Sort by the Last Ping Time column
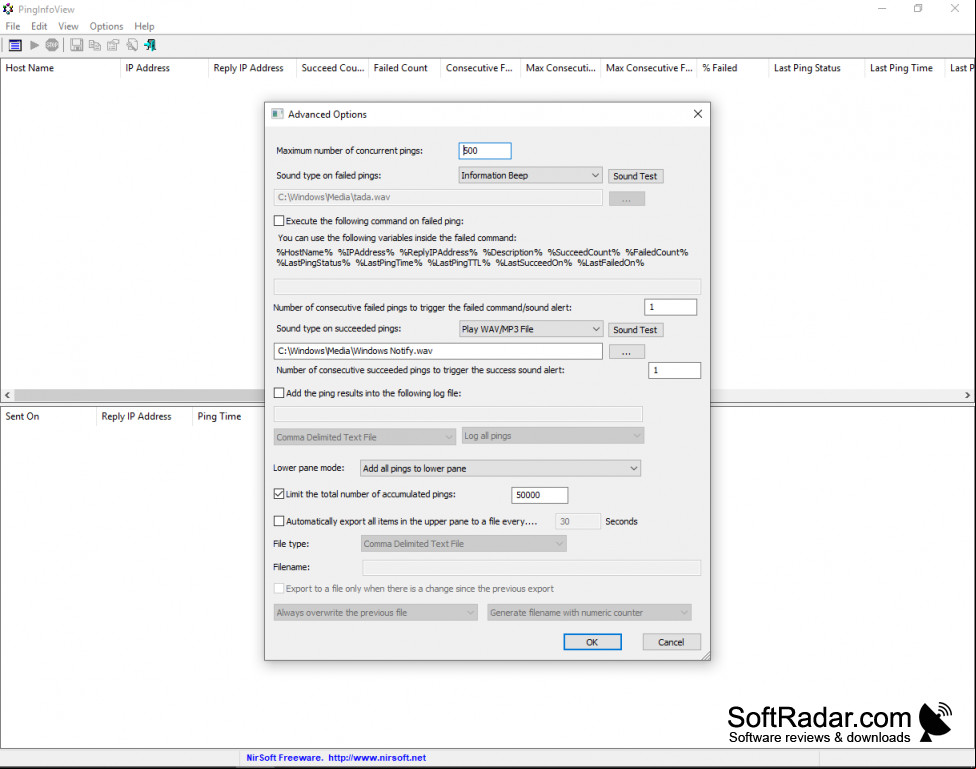 click(906, 68)
